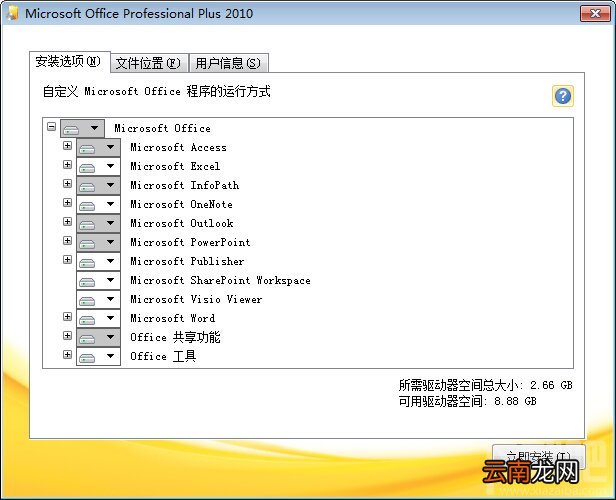This screenshot has height=500, width=616.
Task: Open install option dropdown for Microsoft PowerPoint
Action: point(98,242)
